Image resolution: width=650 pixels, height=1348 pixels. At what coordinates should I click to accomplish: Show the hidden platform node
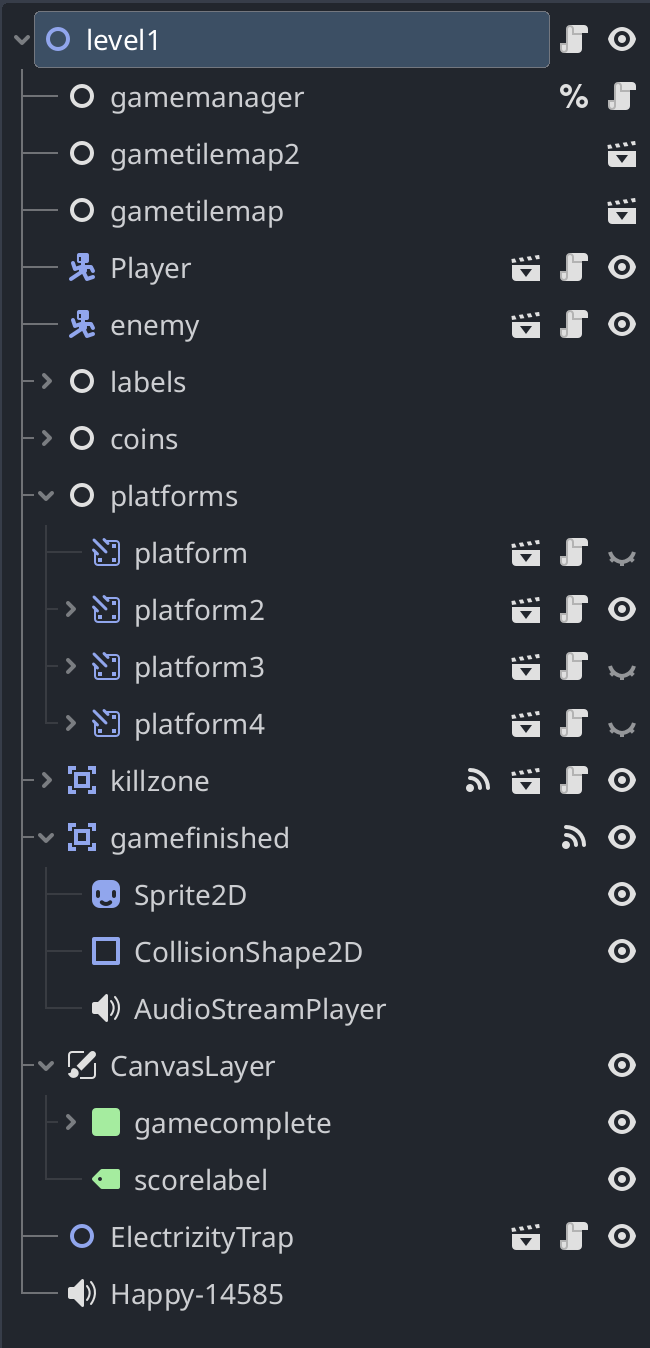tap(622, 556)
